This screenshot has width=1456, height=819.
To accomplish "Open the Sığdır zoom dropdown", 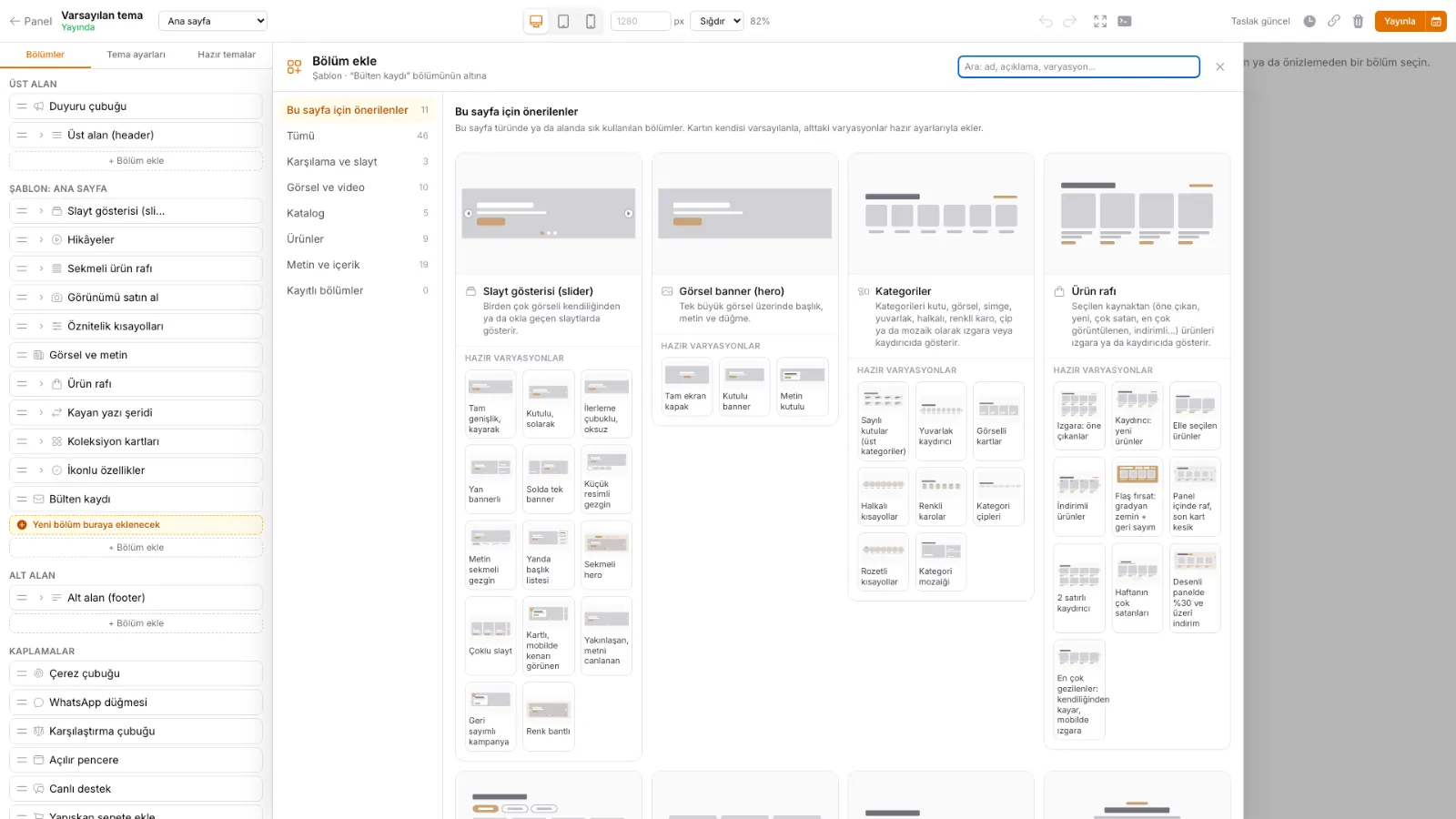I will pyautogui.click(x=717, y=21).
